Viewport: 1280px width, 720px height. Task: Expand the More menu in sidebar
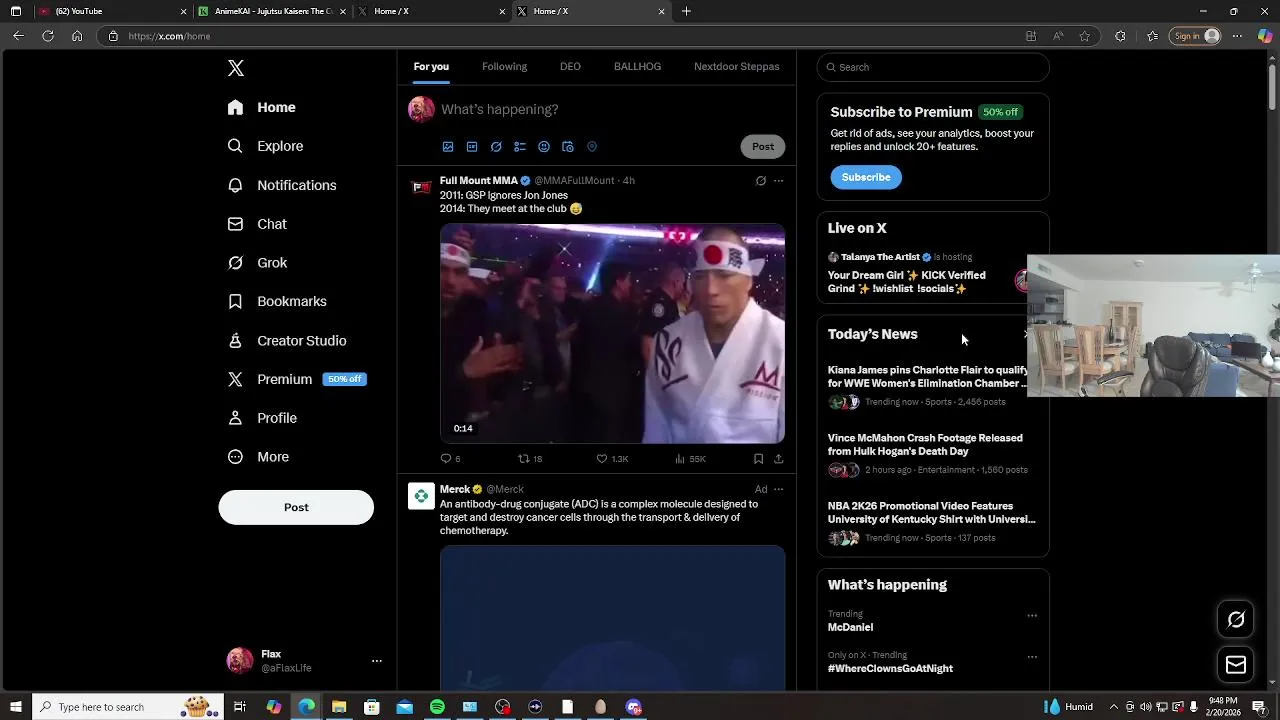259,457
